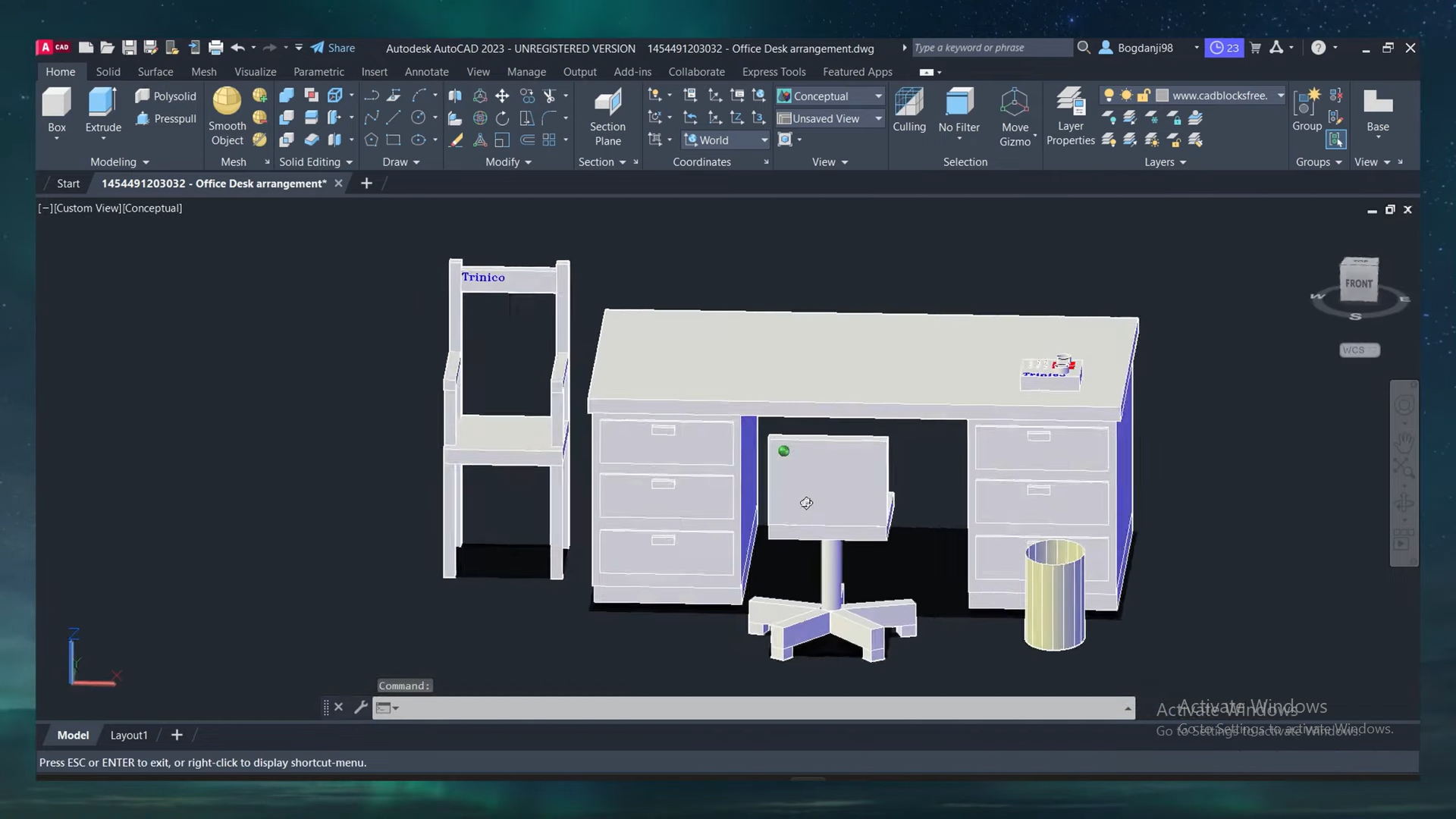The height and width of the screenshot is (819, 1456).
Task: Click in the keyword search box
Action: [991, 48]
